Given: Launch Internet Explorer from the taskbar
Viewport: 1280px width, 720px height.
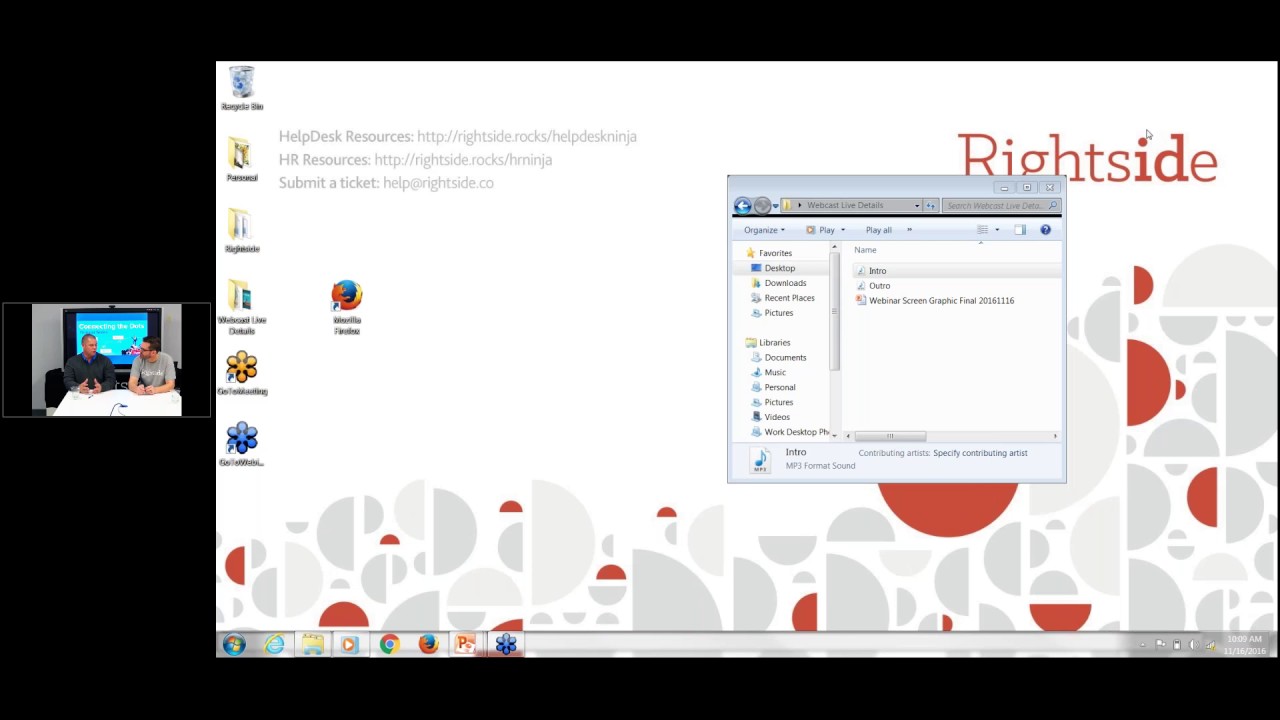Looking at the screenshot, I should coord(273,645).
